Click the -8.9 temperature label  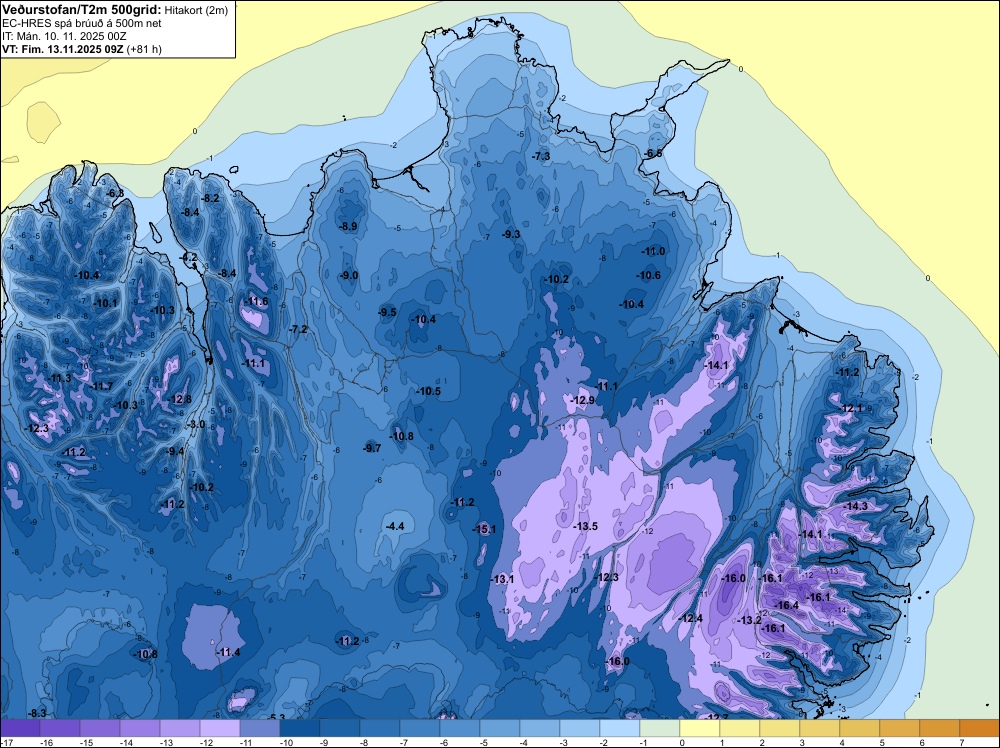click(348, 226)
